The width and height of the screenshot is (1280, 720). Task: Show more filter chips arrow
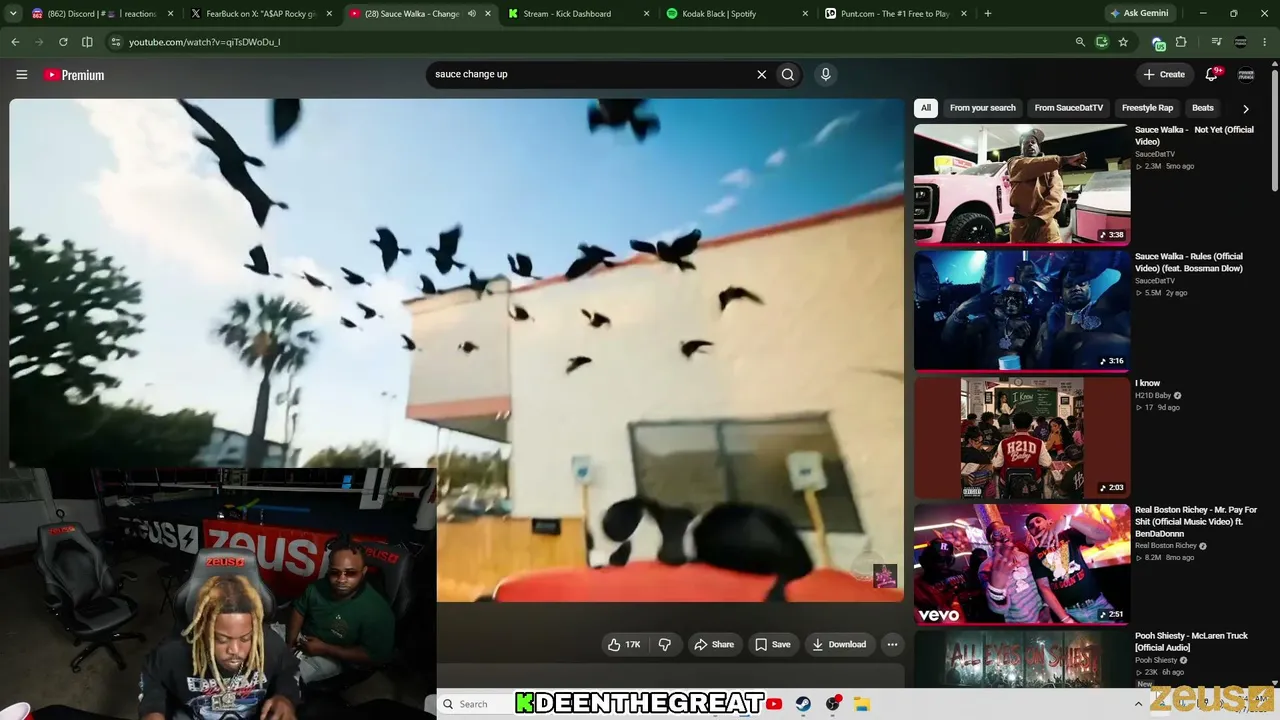tap(1245, 108)
